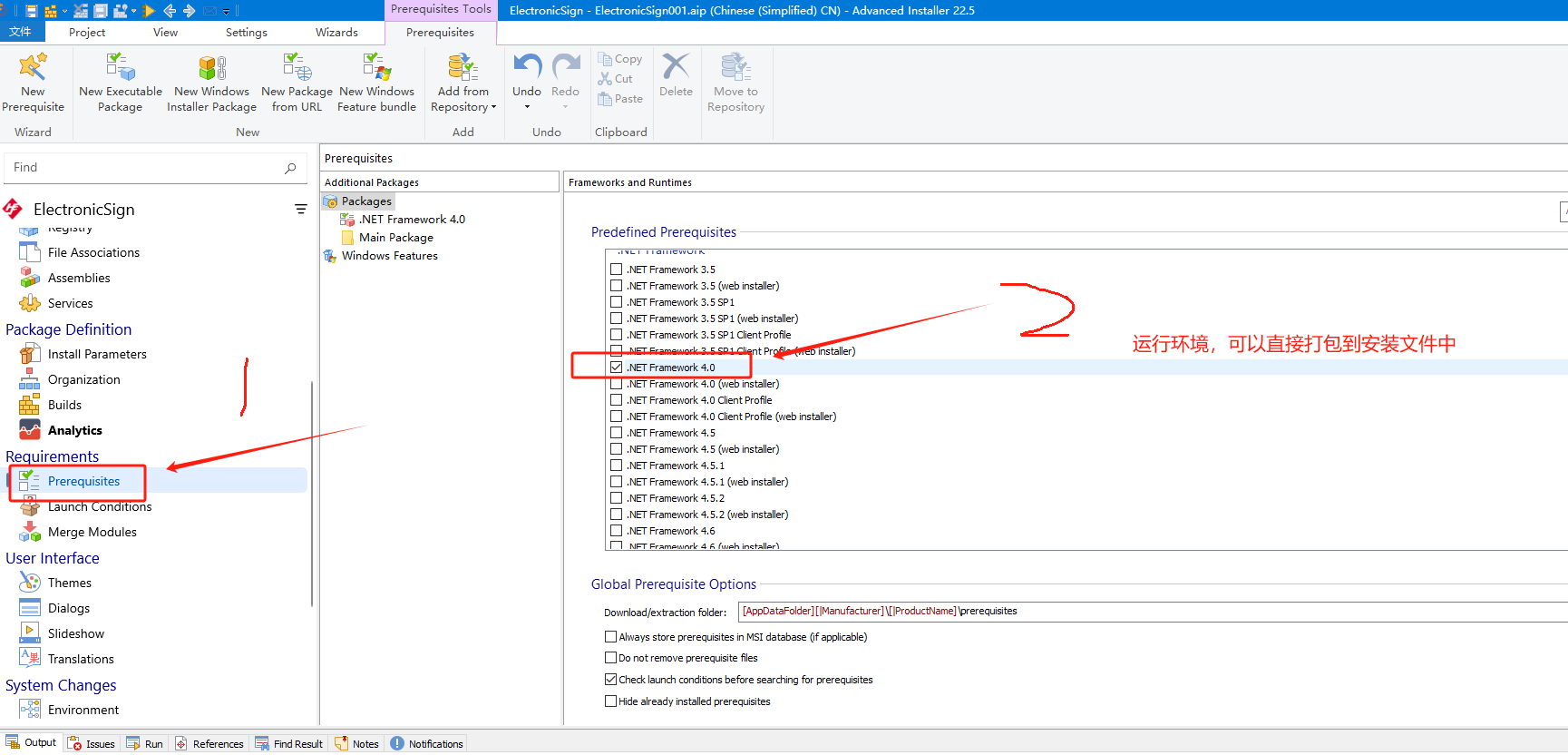Check .NET Framework 3.5 SP1 checkbox

[617, 302]
